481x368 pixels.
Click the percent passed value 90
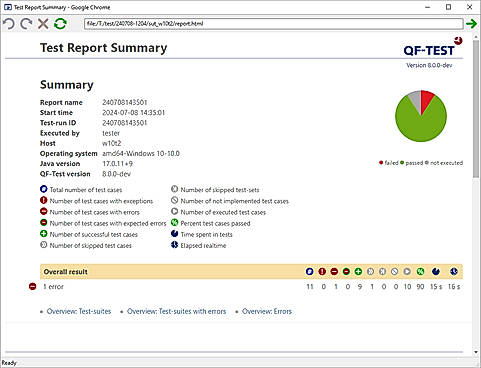[420, 286]
